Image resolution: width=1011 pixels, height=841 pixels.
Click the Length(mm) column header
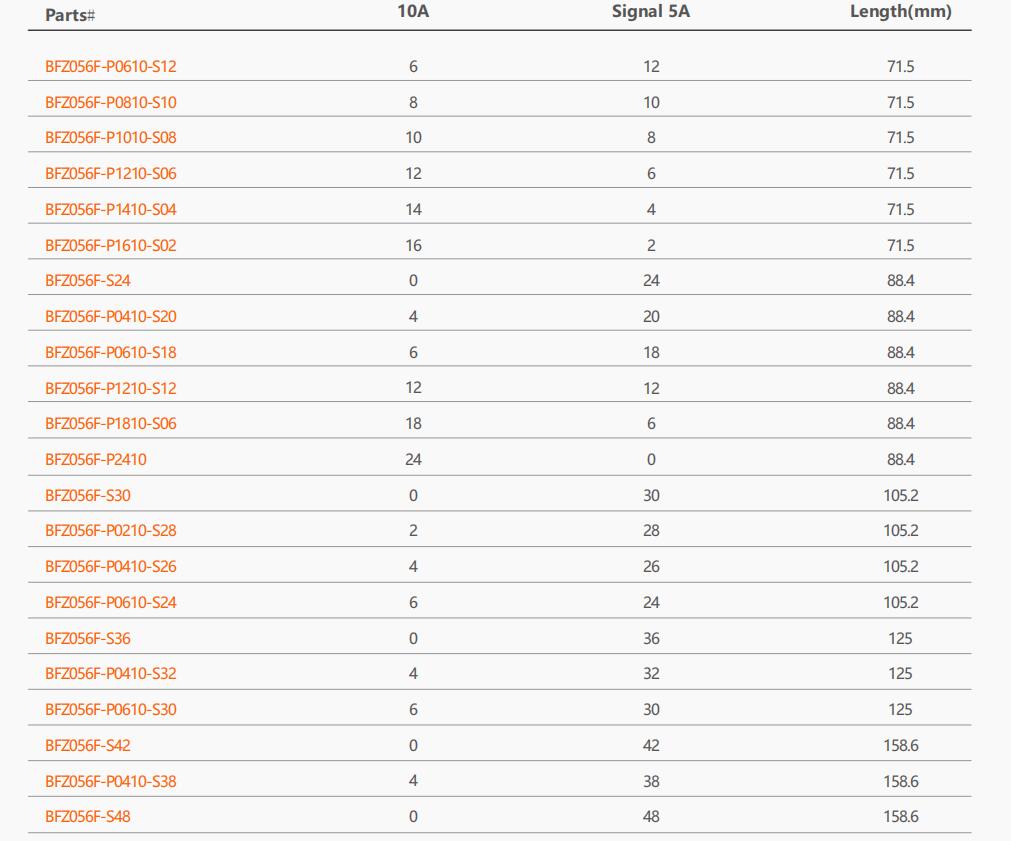901,12
